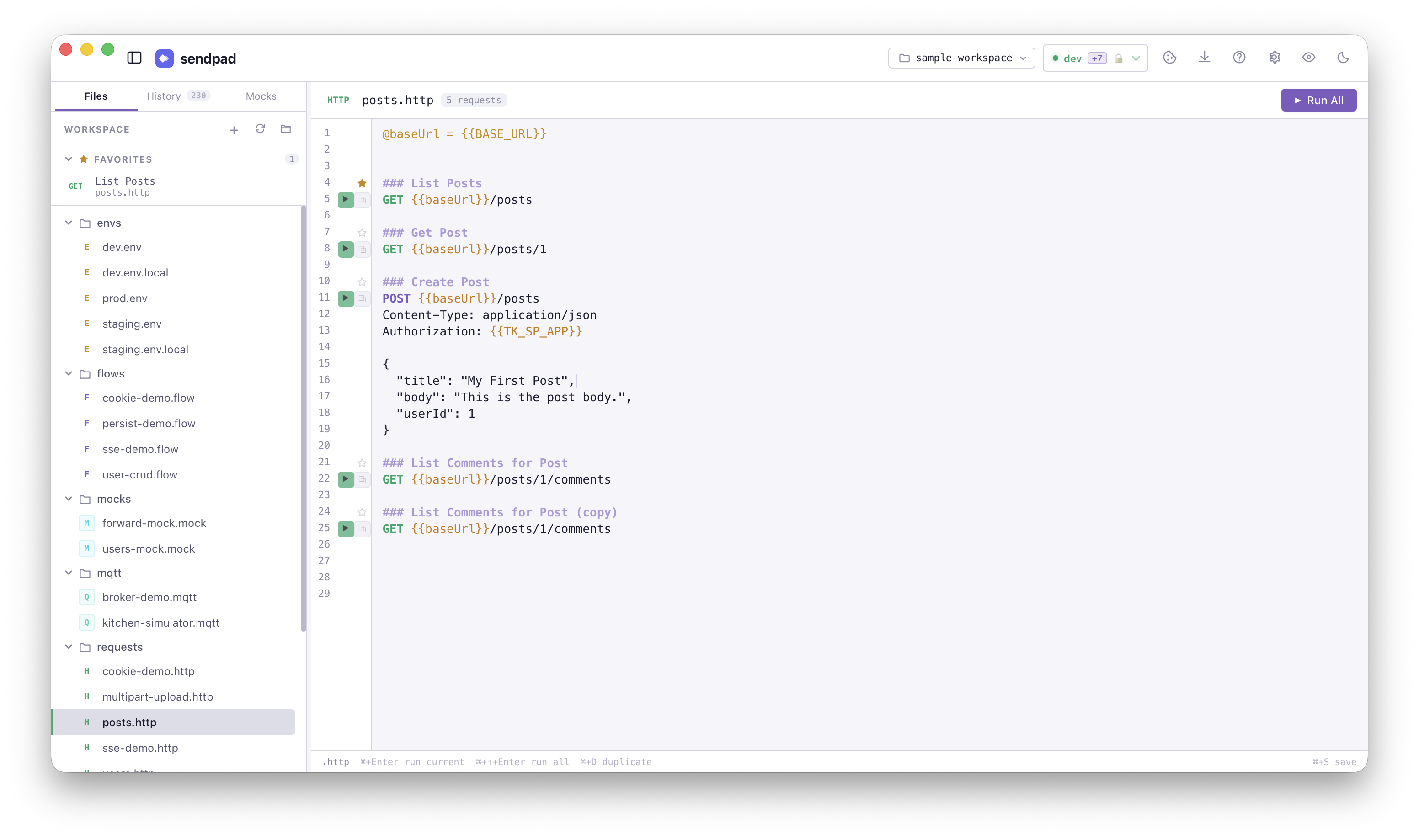
Task: Favorite the Create Post request star
Action: tap(362, 282)
